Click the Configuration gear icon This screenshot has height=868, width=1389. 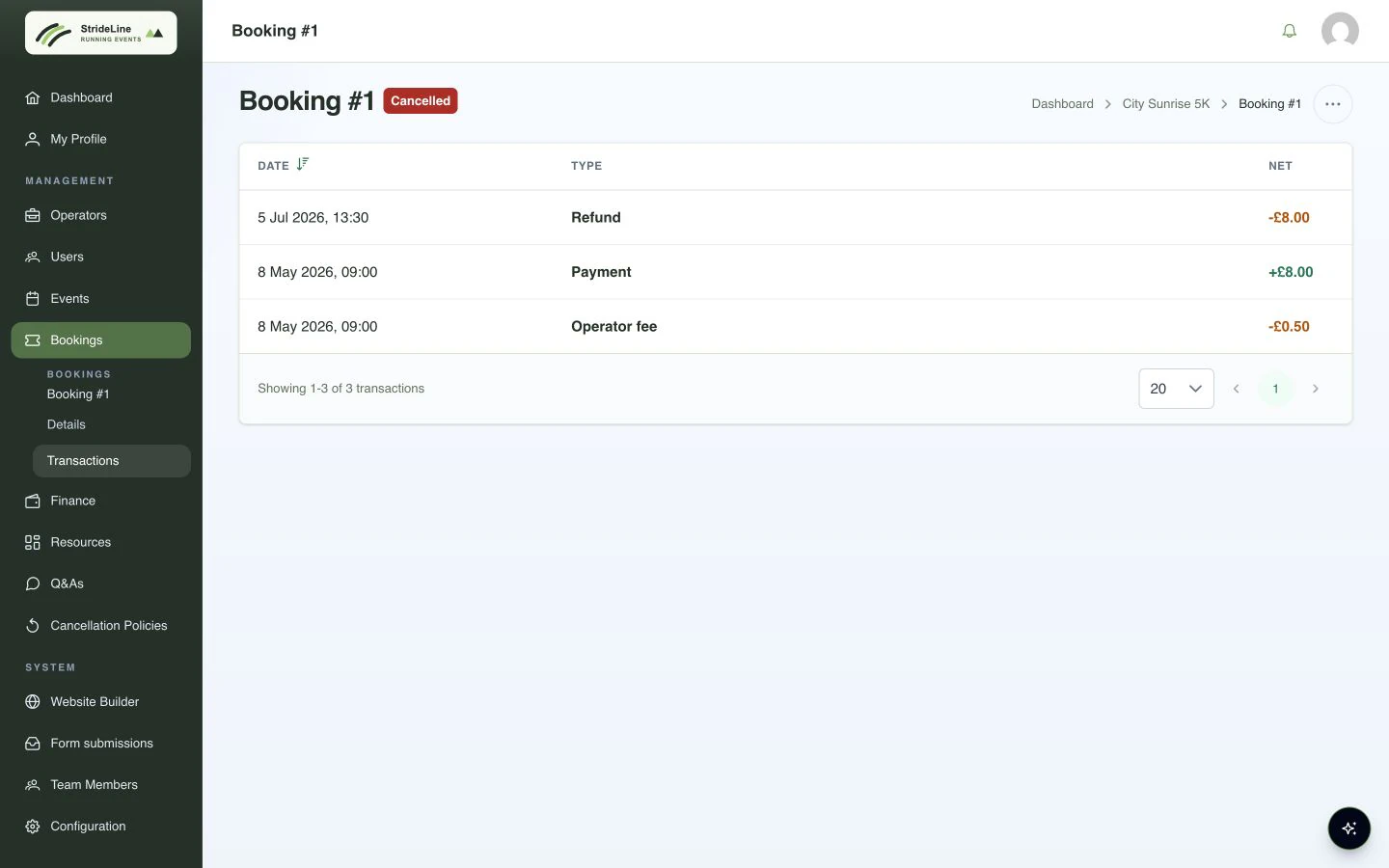pos(33,826)
